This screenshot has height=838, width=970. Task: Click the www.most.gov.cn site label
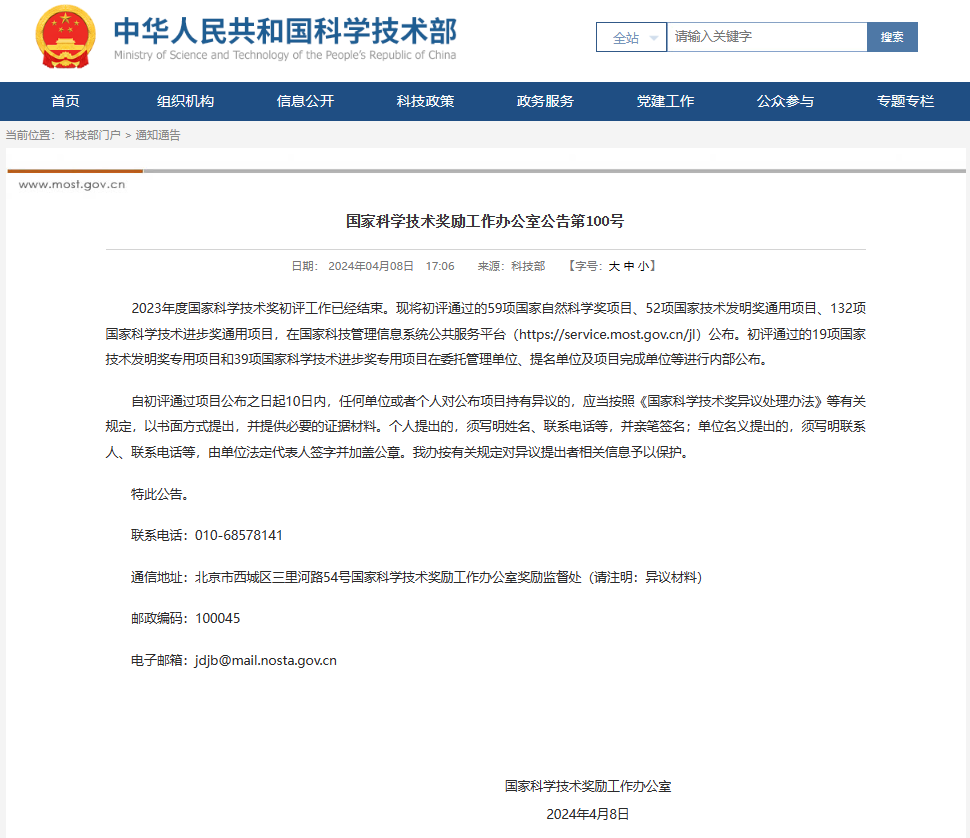72,184
